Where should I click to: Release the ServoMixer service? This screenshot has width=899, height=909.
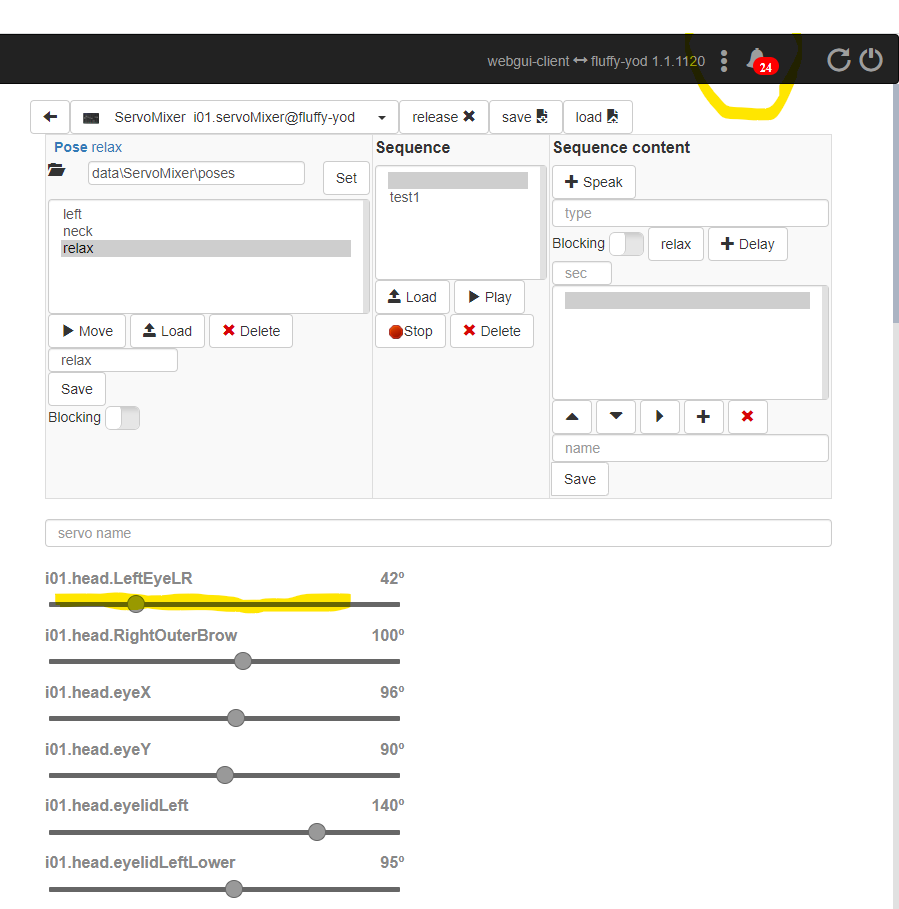443,116
